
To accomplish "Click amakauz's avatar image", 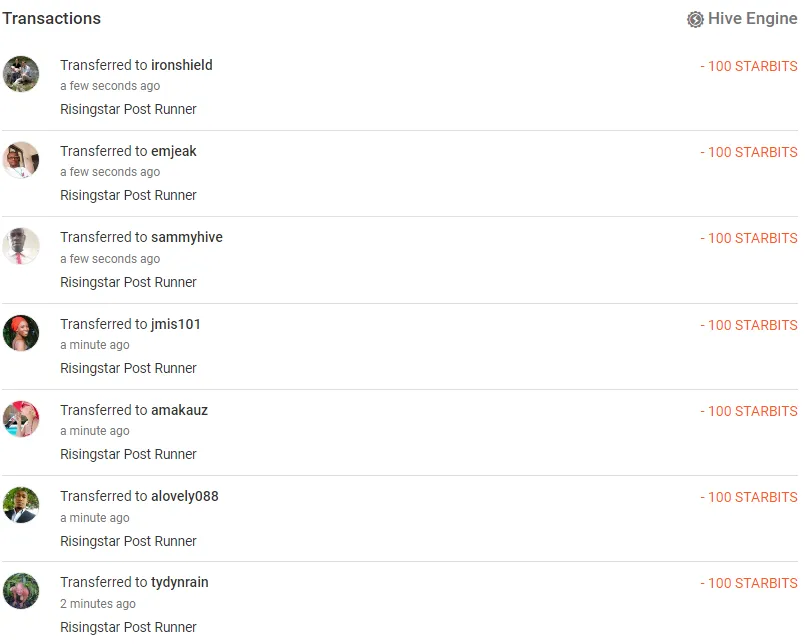I will pyautogui.click(x=21, y=419).
